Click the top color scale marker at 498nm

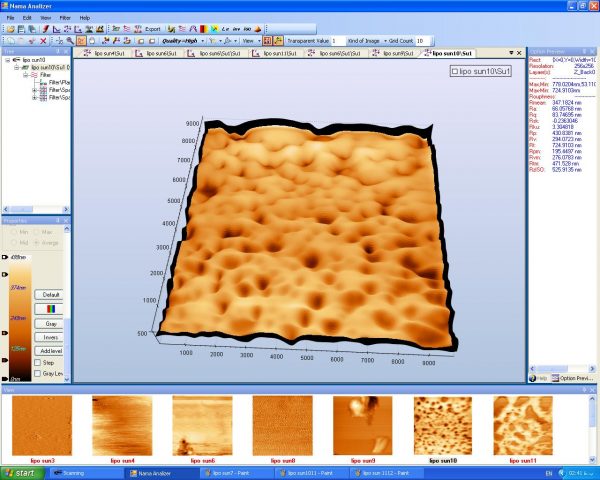pos(5,257)
